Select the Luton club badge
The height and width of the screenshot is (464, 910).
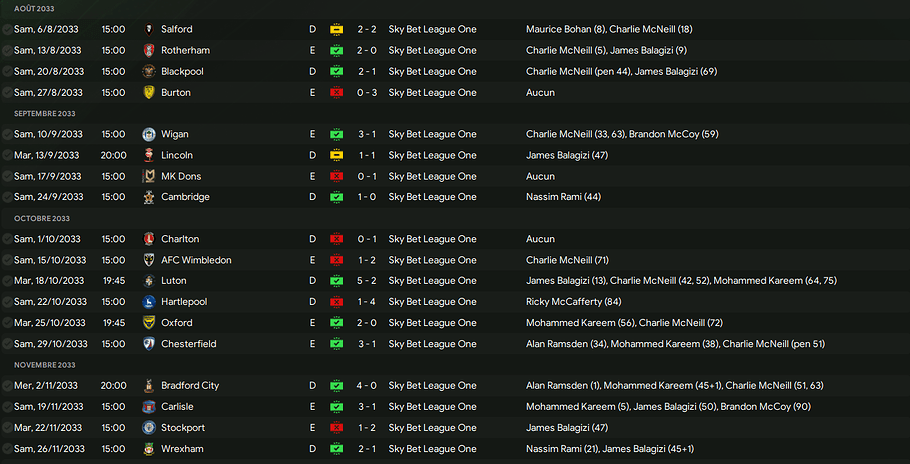pyautogui.click(x=148, y=281)
